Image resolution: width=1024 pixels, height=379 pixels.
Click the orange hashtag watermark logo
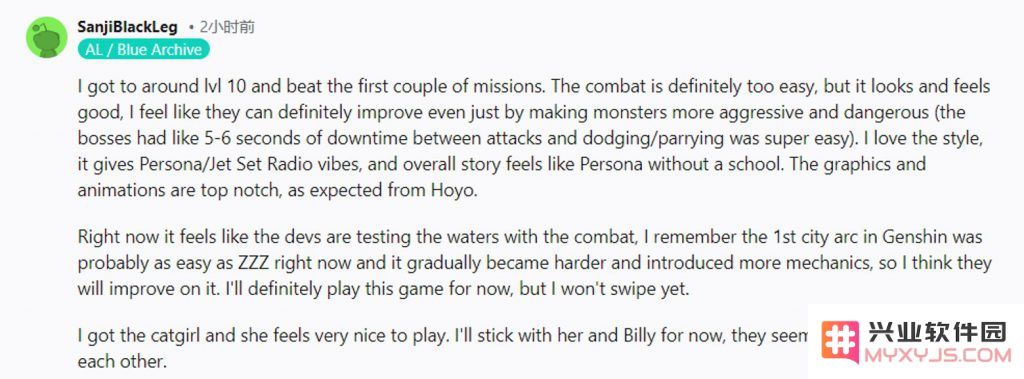tap(840, 342)
